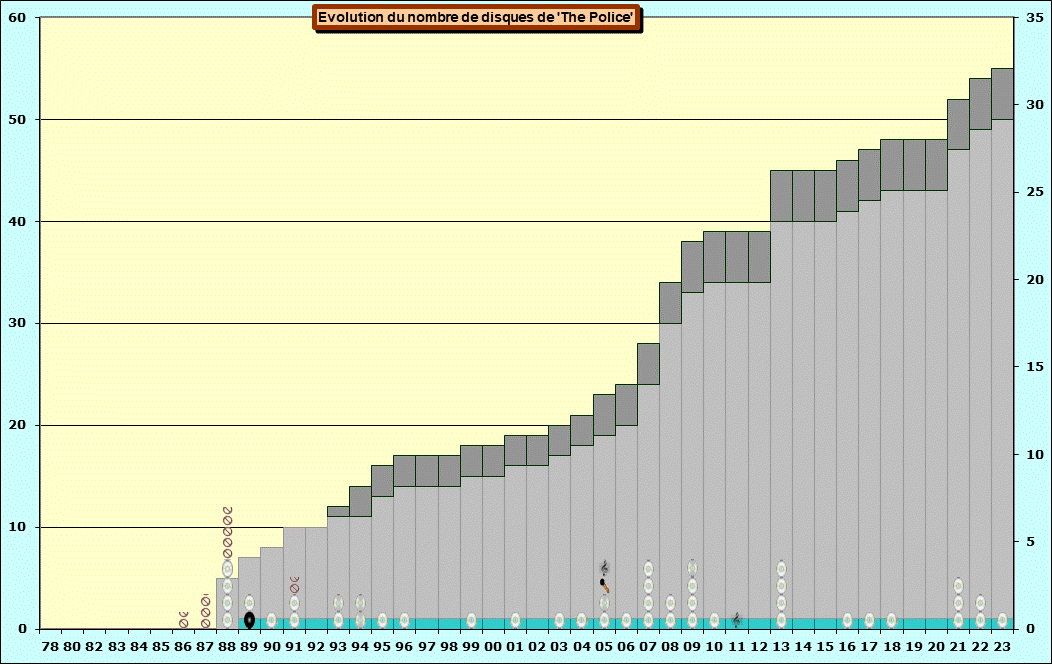
Task: Click the CD icon above year 04
Action: pyautogui.click(x=582, y=620)
